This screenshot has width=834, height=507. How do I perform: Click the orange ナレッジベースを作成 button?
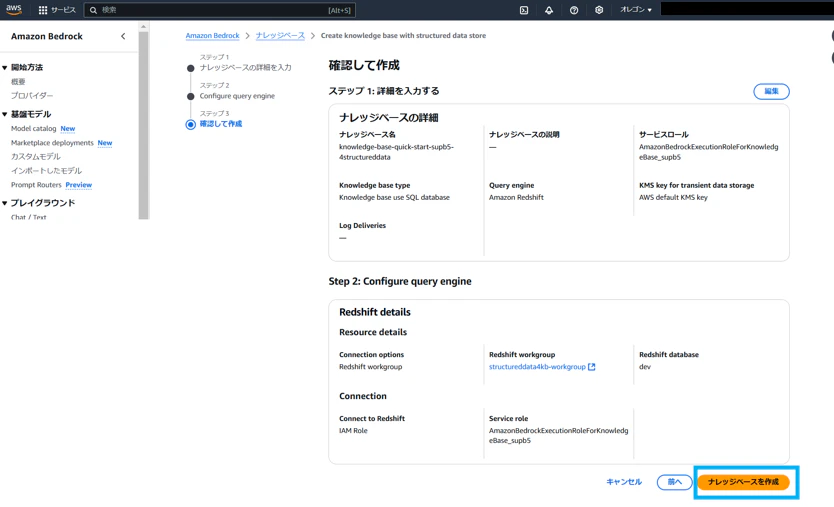(x=743, y=482)
